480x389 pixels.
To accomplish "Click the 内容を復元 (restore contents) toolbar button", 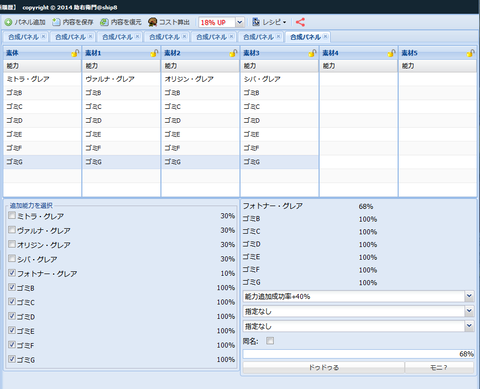I will [121, 22].
